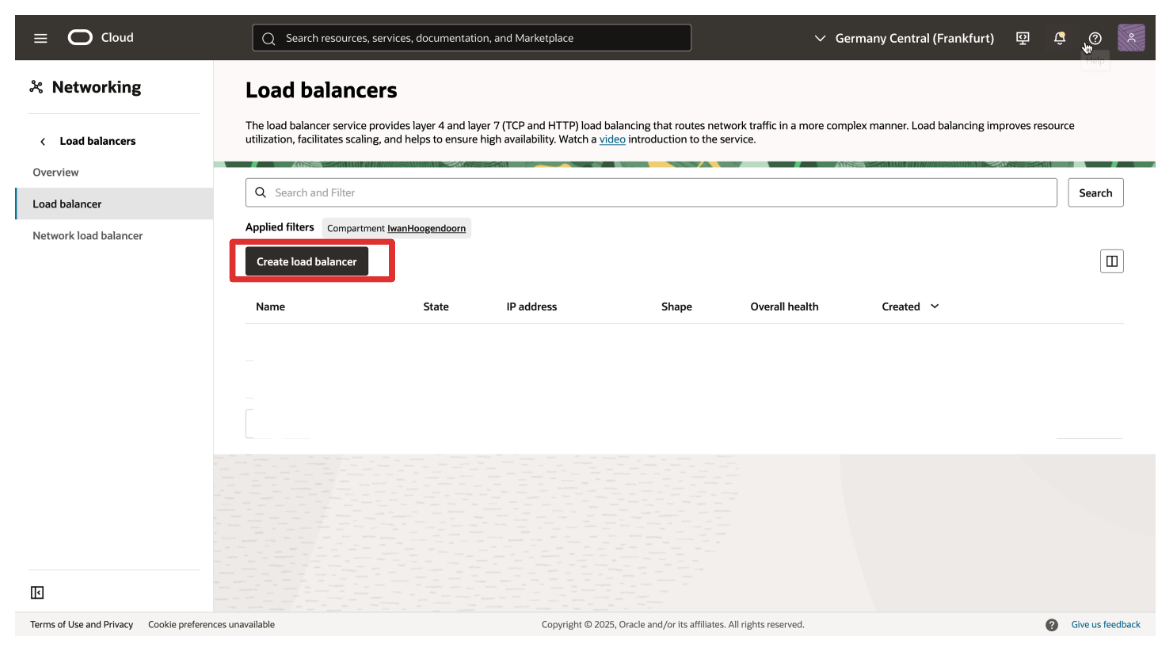The width and height of the screenshot is (1170, 651).
Task: Open the Cloud Shell developer tools icon
Action: 1022,38
